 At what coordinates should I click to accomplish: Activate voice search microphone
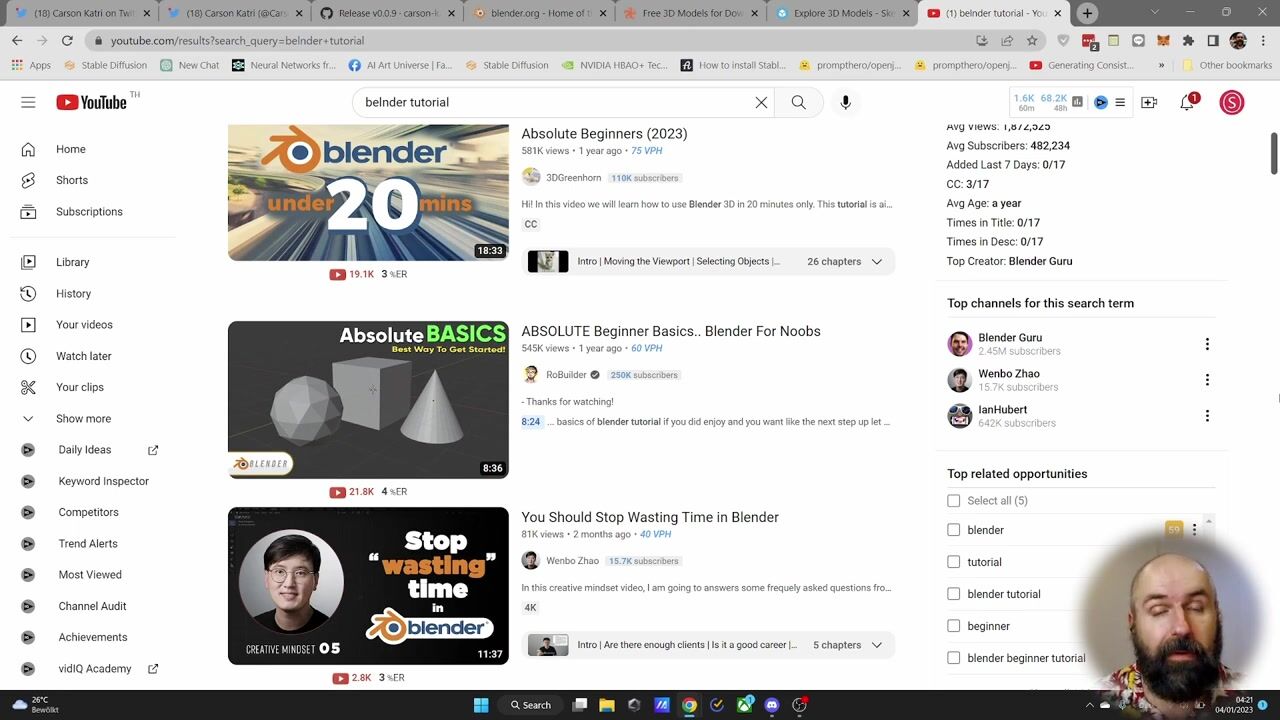pos(845,102)
